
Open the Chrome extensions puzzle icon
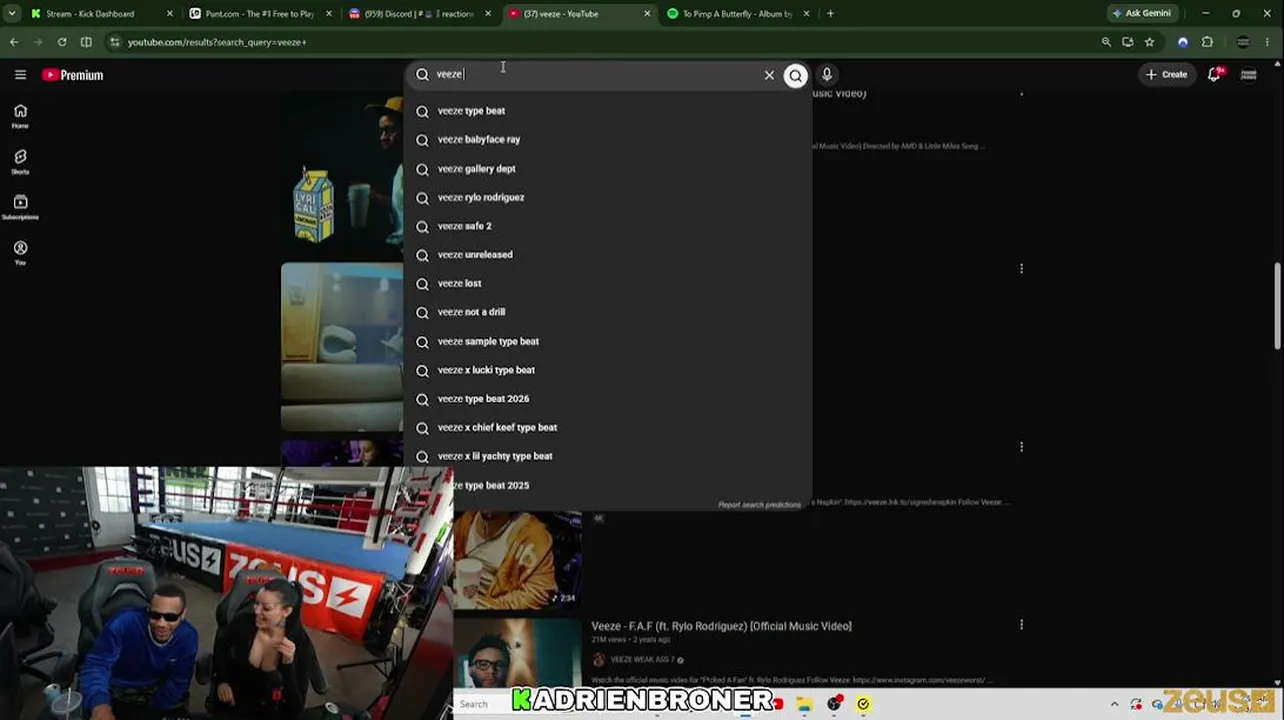[x=1207, y=42]
